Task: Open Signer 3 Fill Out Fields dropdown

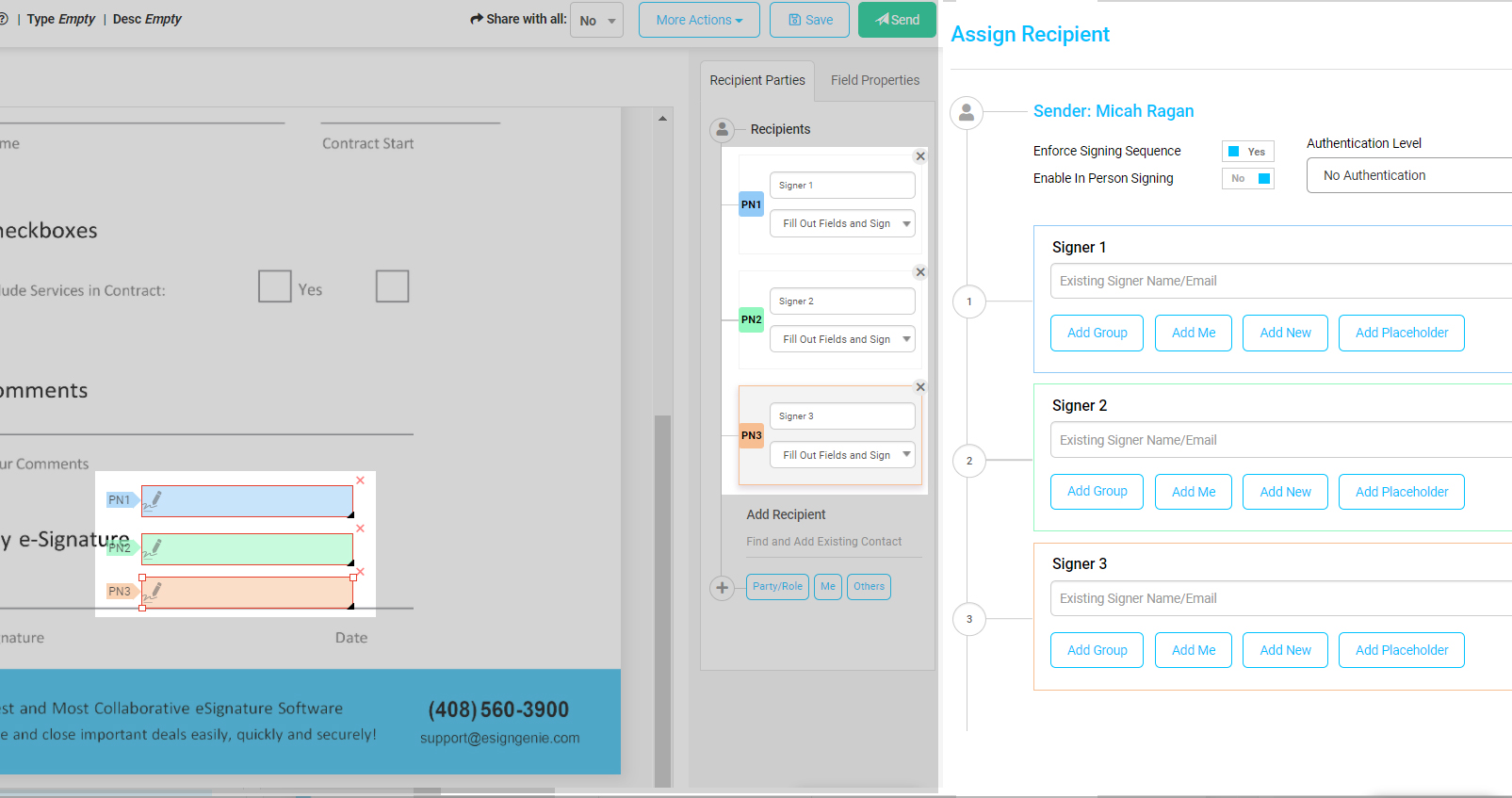Action: click(x=842, y=455)
